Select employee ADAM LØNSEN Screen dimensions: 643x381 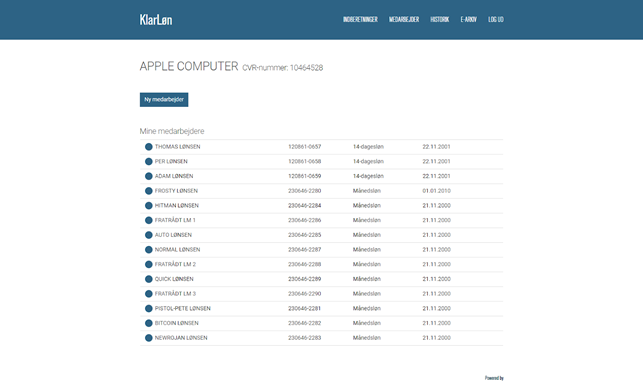pyautogui.click(x=174, y=176)
